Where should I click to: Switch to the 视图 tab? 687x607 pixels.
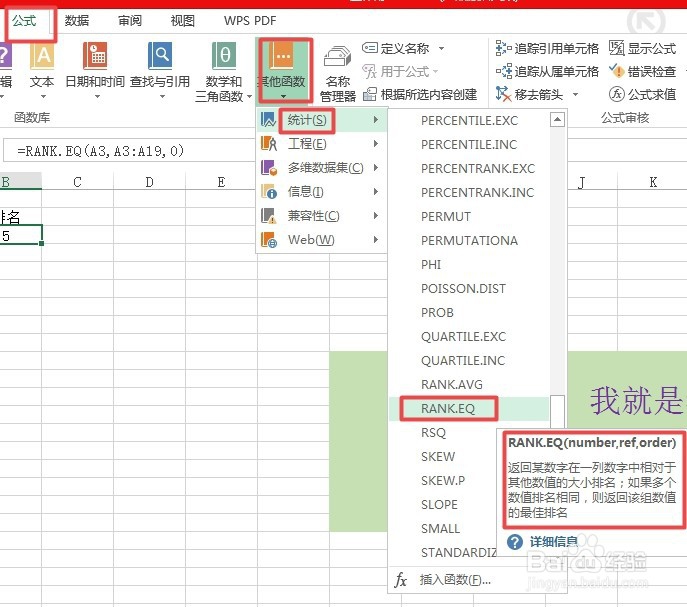coord(183,21)
